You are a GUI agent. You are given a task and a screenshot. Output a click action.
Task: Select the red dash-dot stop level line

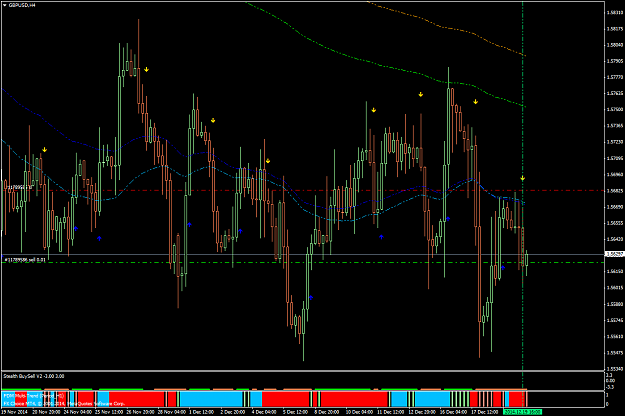[x=303, y=190]
